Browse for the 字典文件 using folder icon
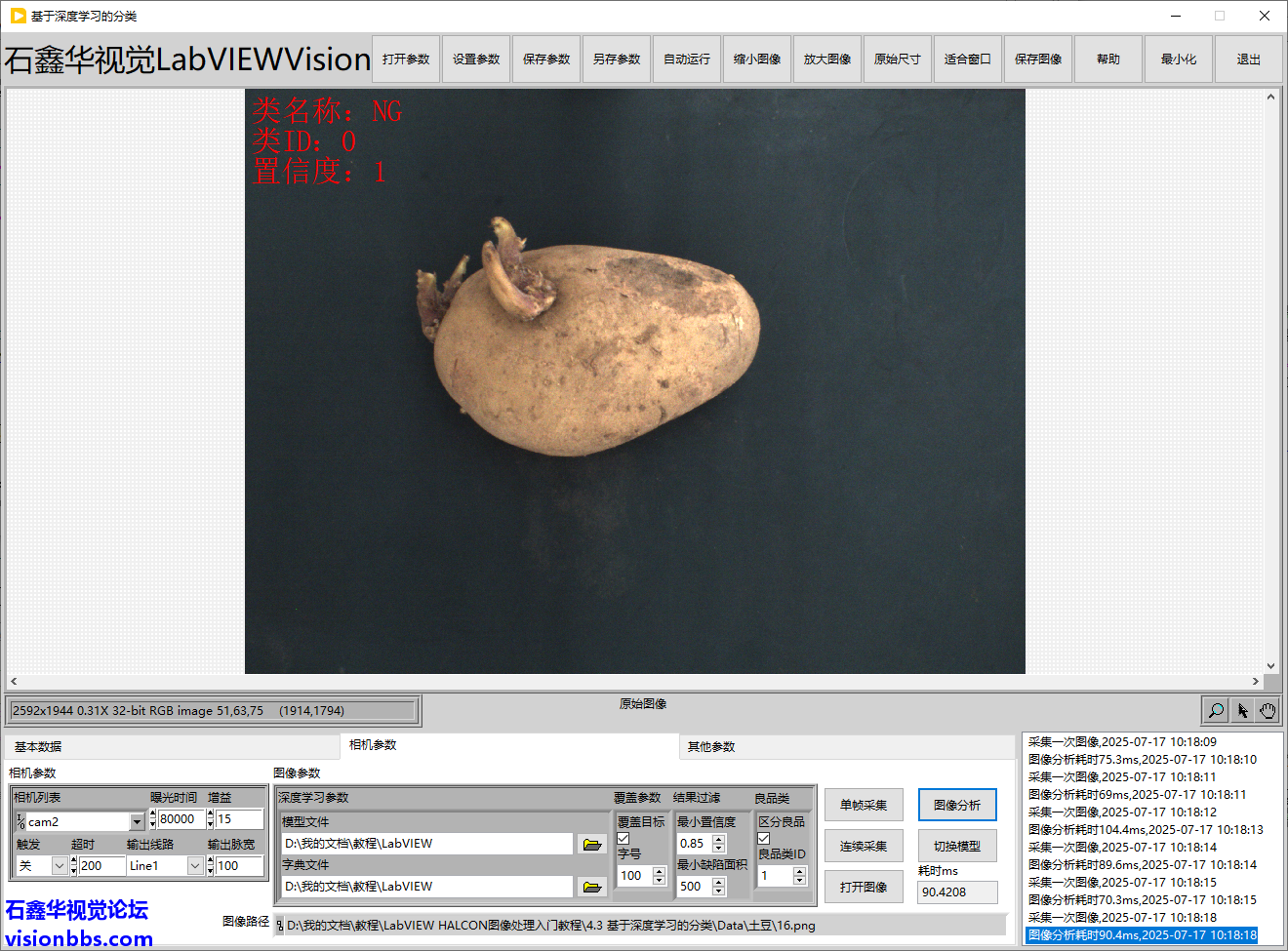Viewport: 1288px width, 951px height. pos(592,887)
